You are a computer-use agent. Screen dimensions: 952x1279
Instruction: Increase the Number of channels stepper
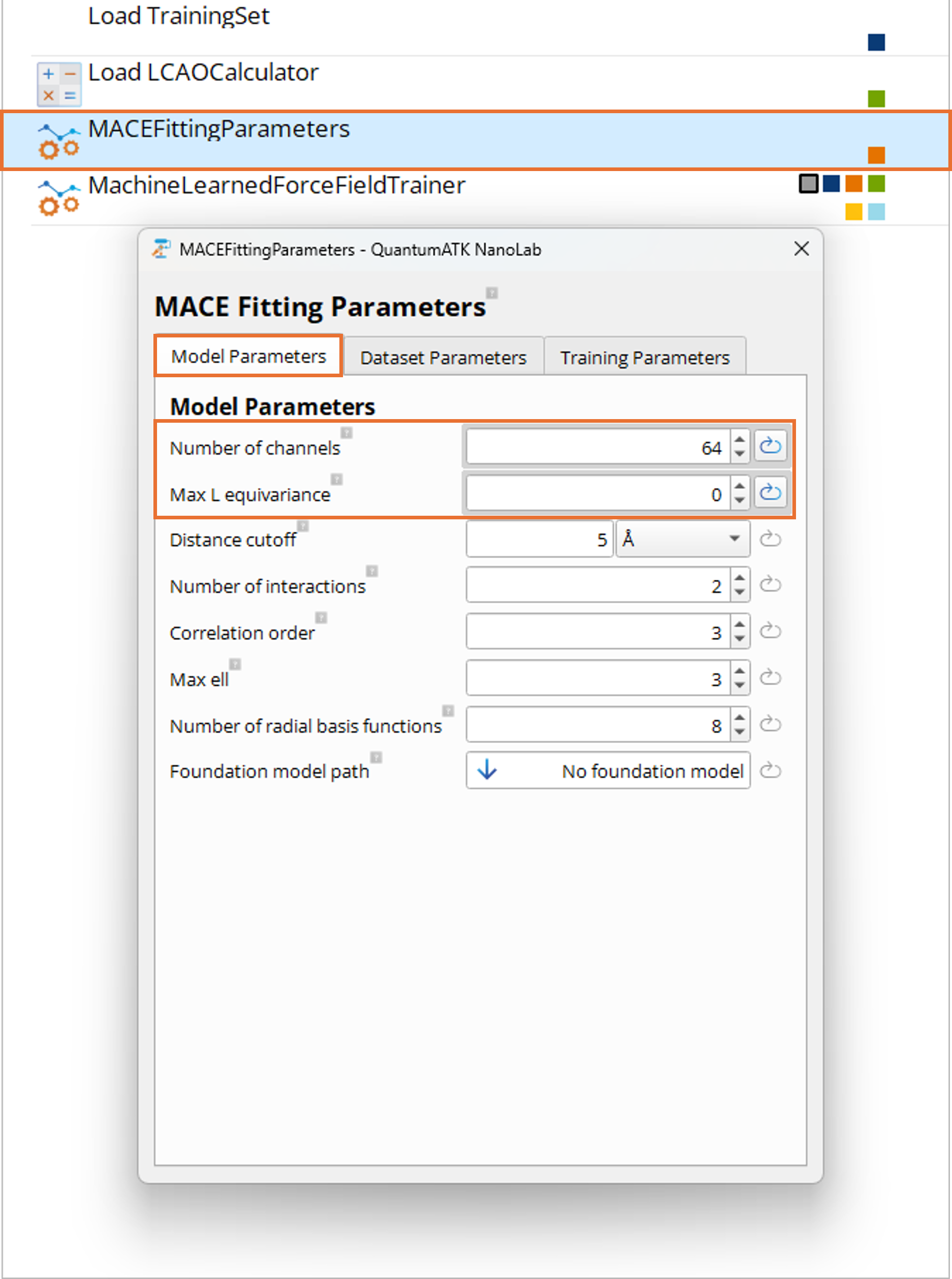pyautogui.click(x=739, y=440)
